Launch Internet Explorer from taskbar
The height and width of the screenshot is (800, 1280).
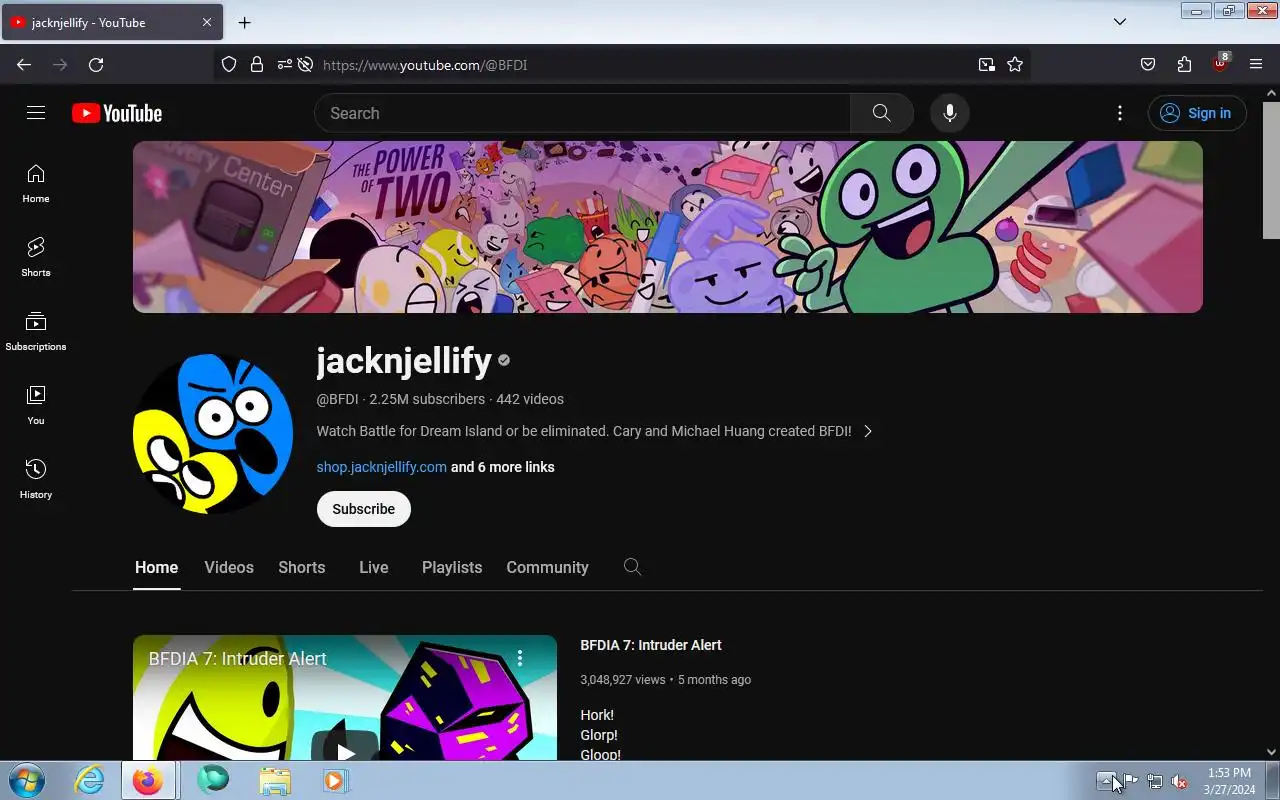pyautogui.click(x=90, y=780)
